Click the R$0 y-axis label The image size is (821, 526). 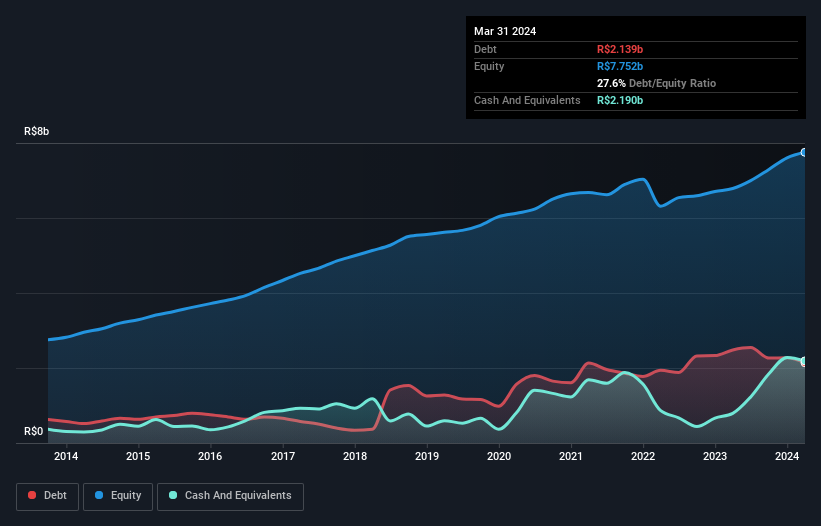coord(34,432)
